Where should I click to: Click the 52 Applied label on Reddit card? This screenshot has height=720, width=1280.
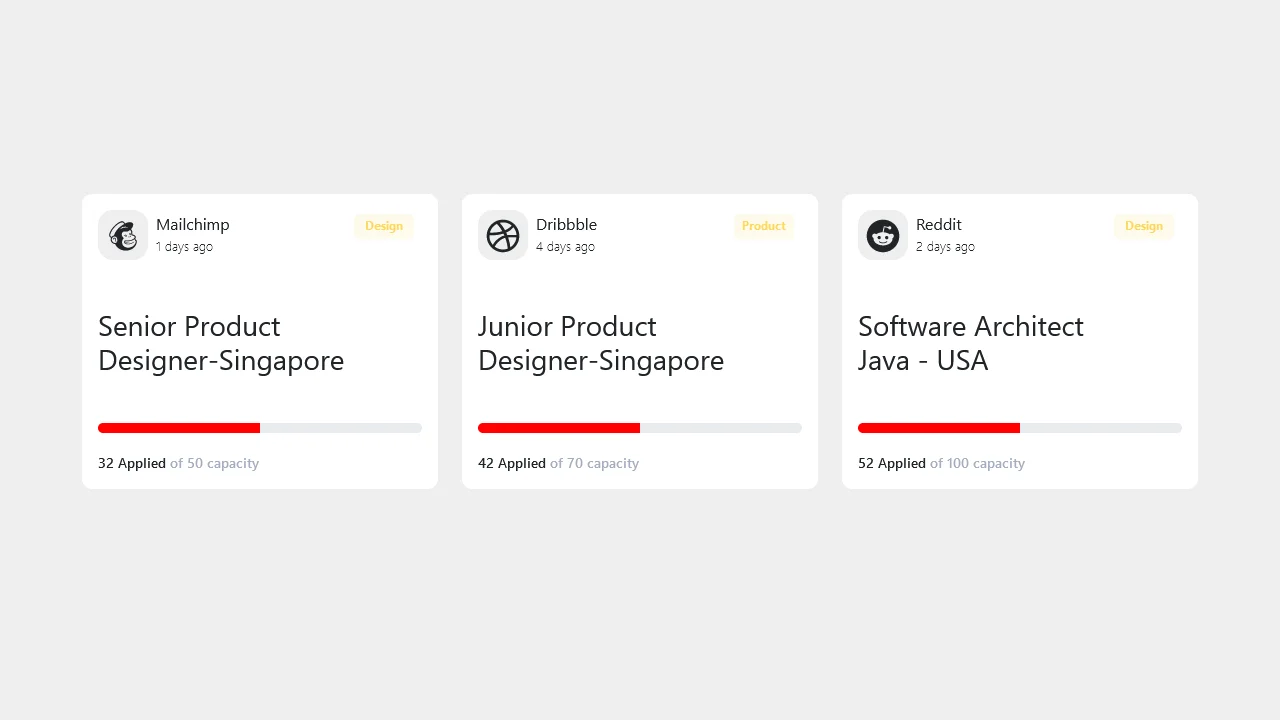[891, 463]
